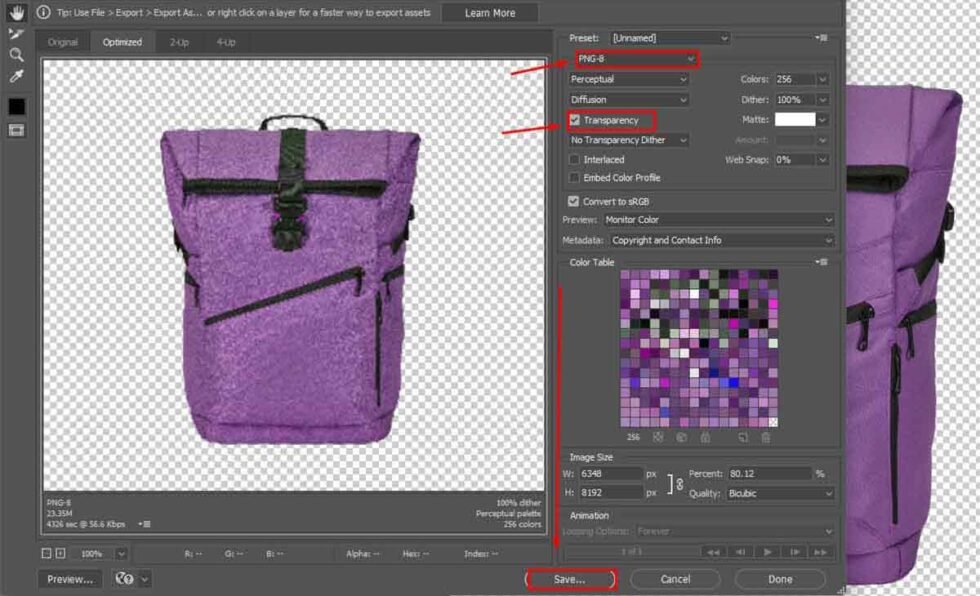Image resolution: width=980 pixels, height=596 pixels.
Task: Open the zoom level 100% dropdown
Action: [121, 554]
